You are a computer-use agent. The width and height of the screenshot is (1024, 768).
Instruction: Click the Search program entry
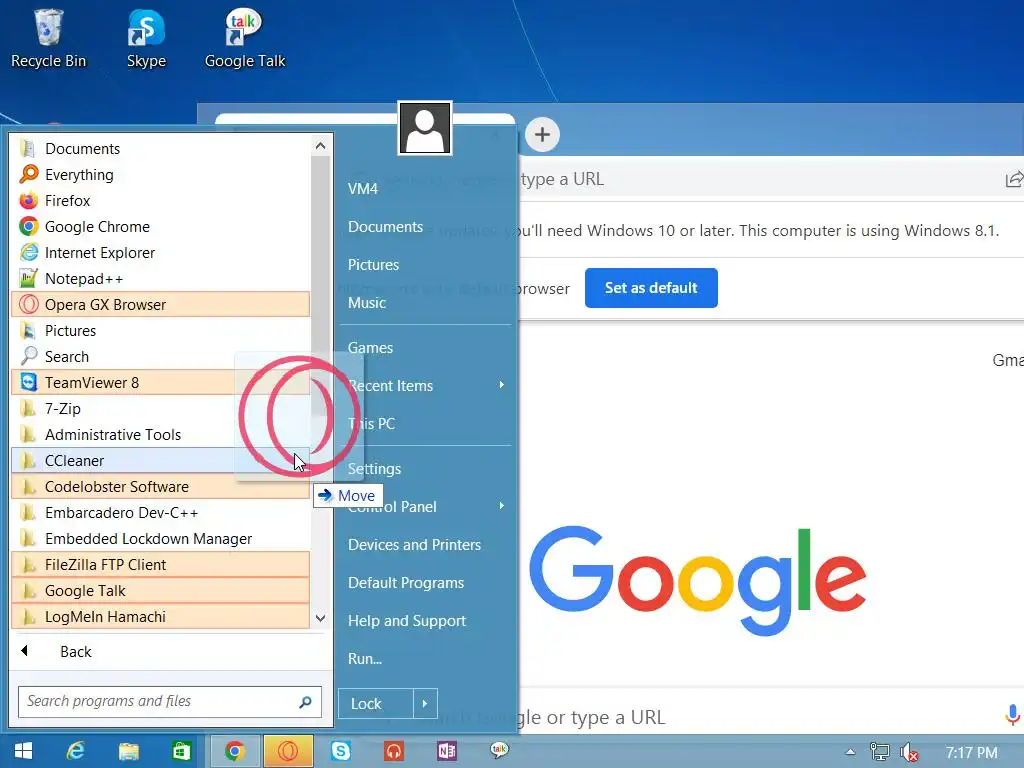160,357
